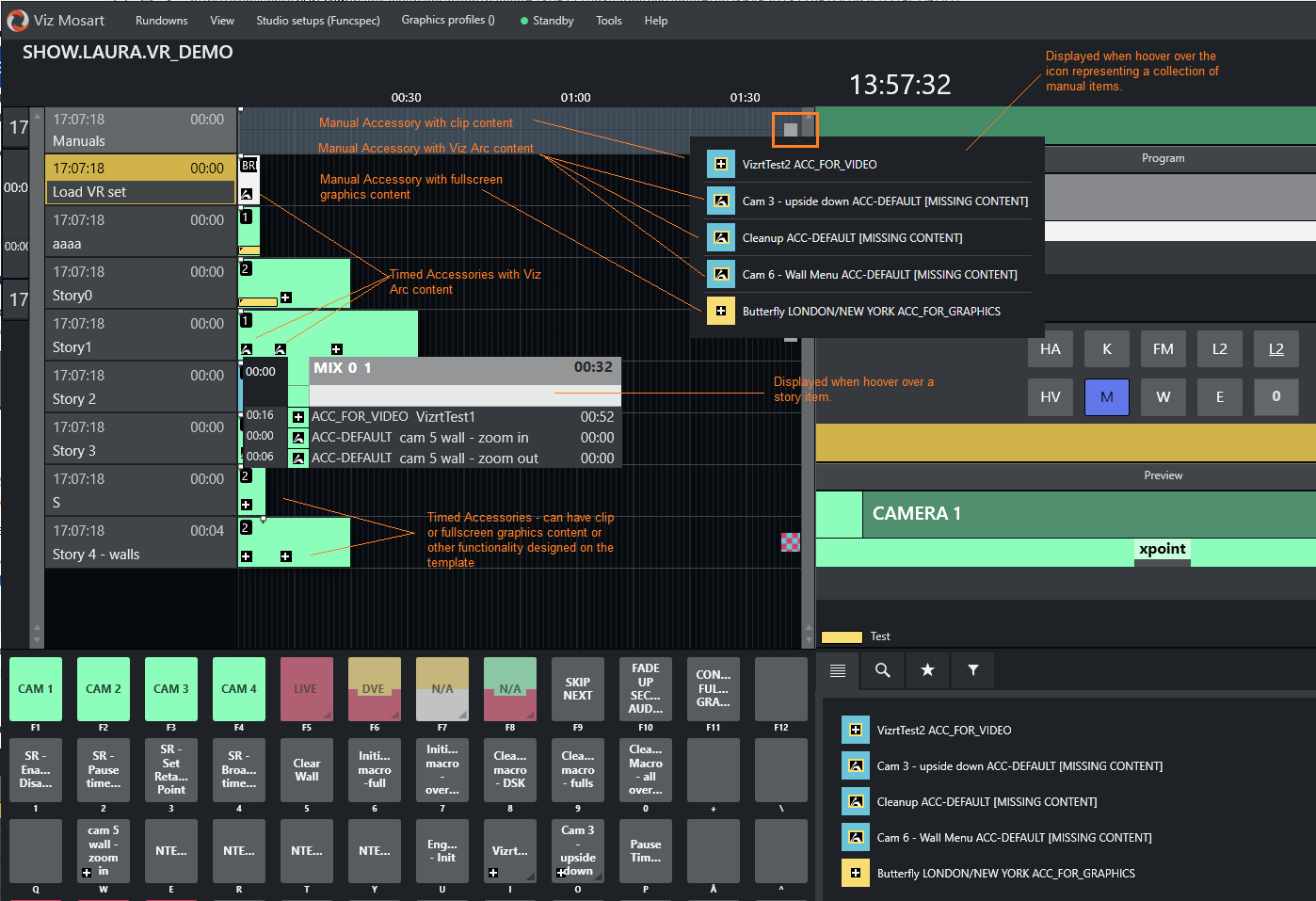This screenshot has width=1316, height=901.
Task: Click the CAMERA 1 preview item
Action: tap(1089, 514)
